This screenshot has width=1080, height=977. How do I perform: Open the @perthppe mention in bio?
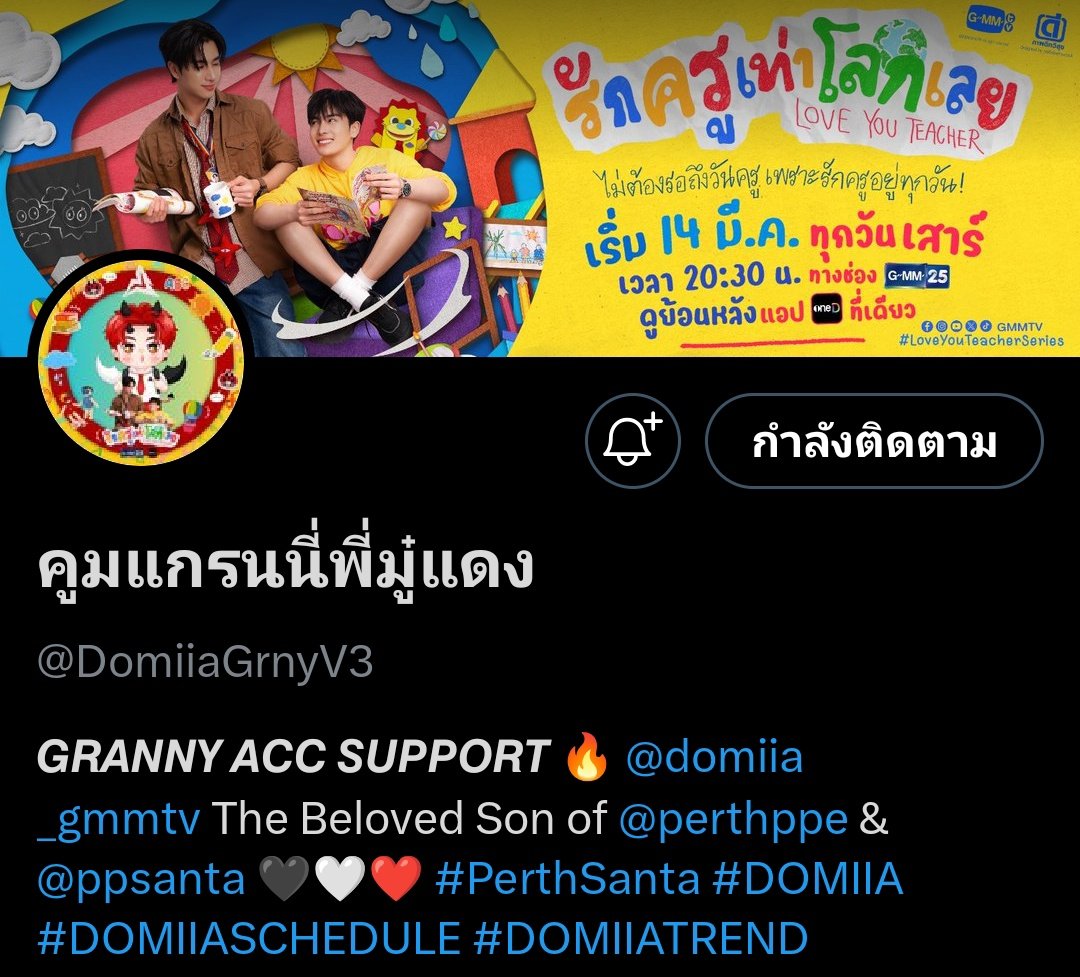(x=733, y=819)
